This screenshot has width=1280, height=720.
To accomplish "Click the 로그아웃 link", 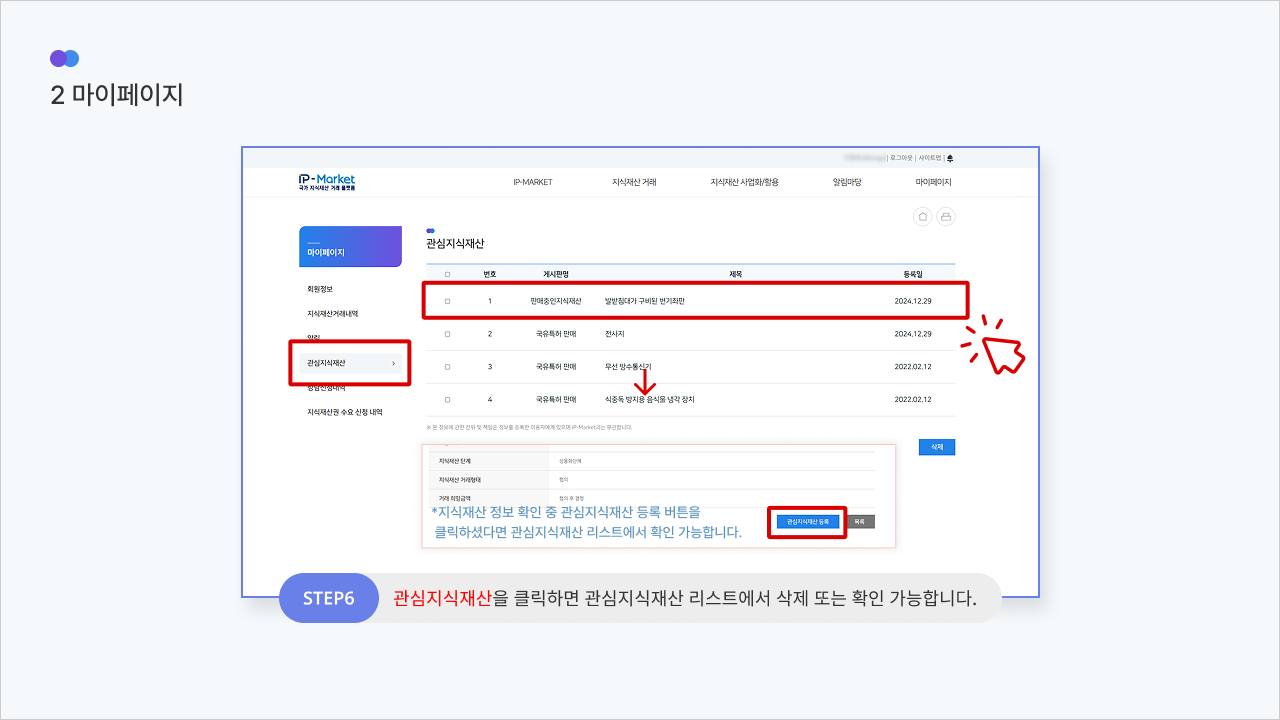I will pyautogui.click(x=901, y=158).
